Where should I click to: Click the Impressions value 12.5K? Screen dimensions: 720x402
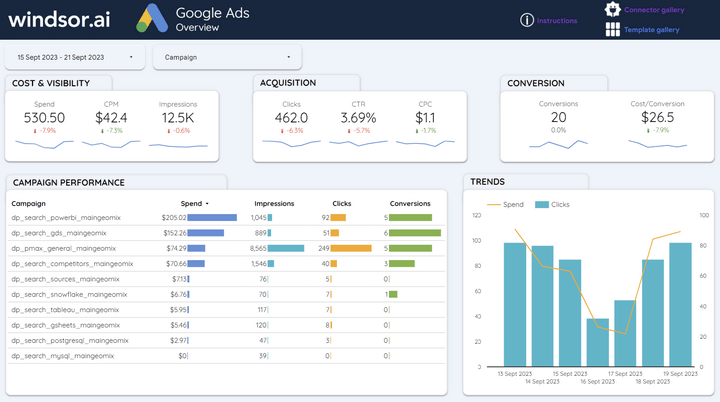pos(178,118)
